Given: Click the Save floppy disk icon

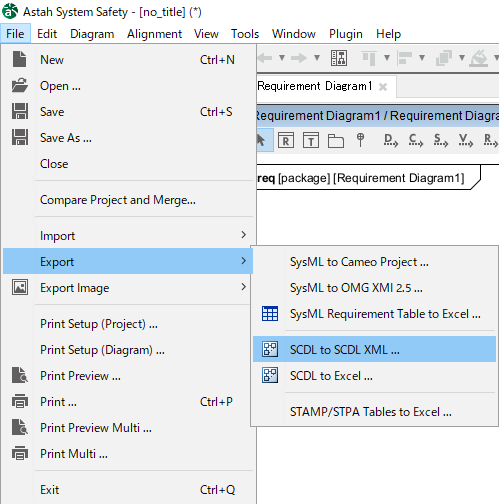Looking at the screenshot, I should pos(20,111).
